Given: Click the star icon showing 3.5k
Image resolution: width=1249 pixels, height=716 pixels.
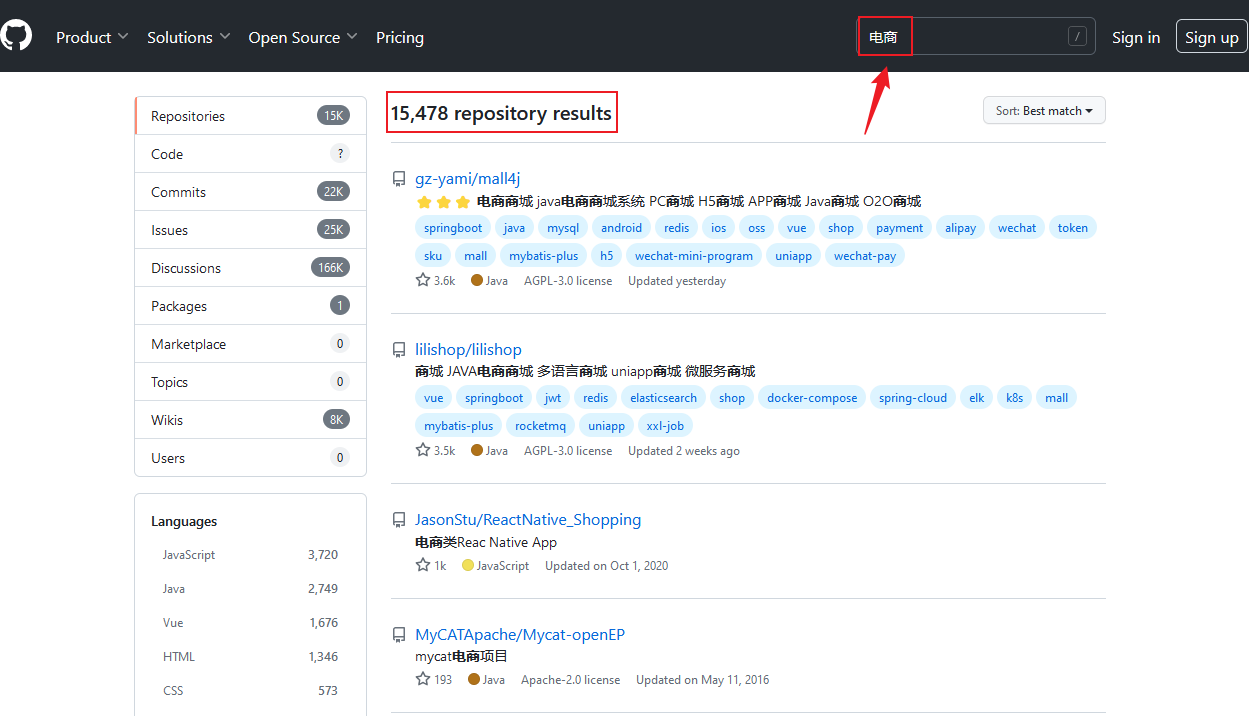Looking at the screenshot, I should click(x=423, y=450).
